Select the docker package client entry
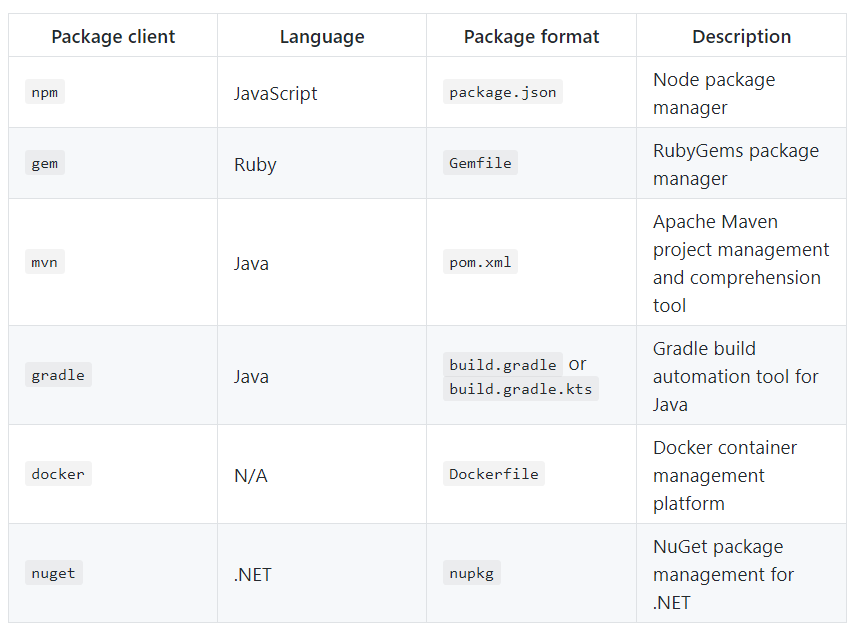 (58, 474)
